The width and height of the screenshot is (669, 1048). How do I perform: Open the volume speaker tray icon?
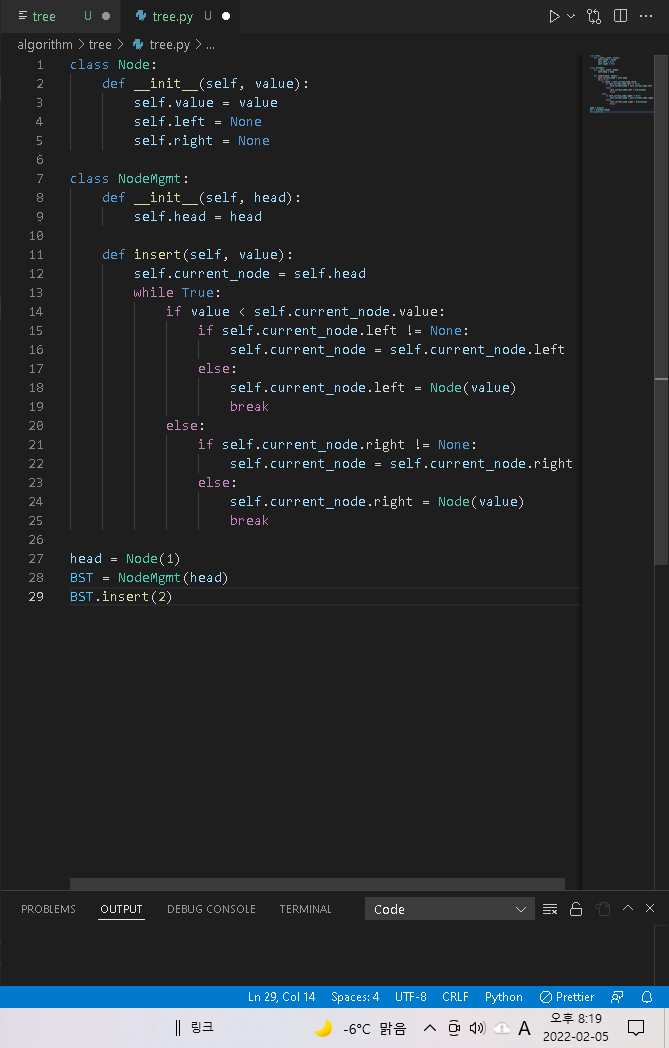coord(477,1028)
